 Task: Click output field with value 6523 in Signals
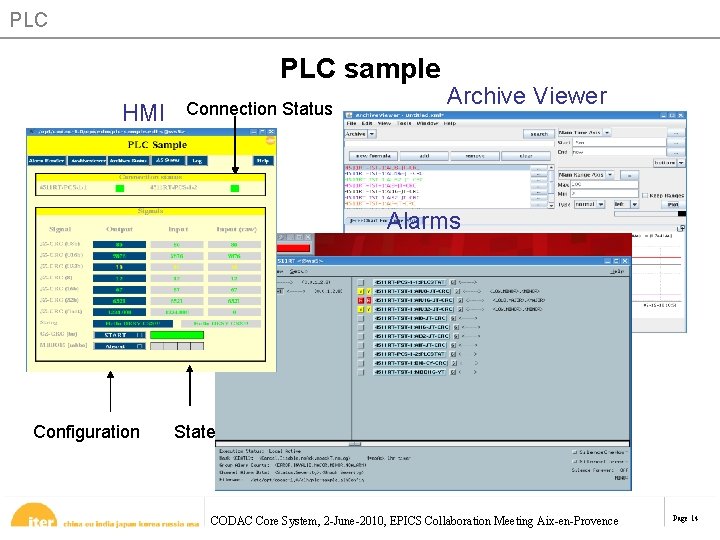click(119, 301)
